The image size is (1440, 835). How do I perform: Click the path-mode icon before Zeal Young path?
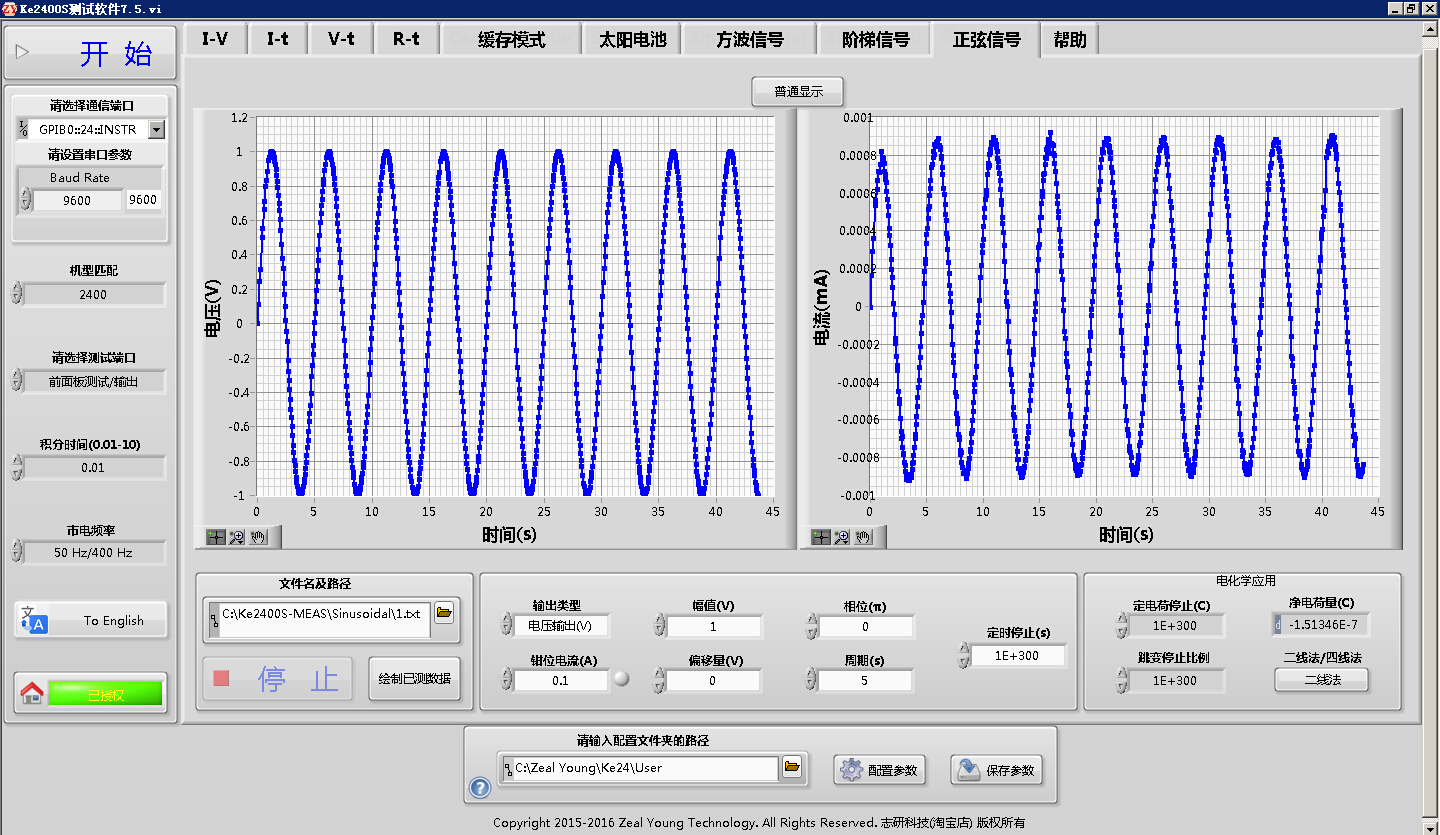[507, 768]
